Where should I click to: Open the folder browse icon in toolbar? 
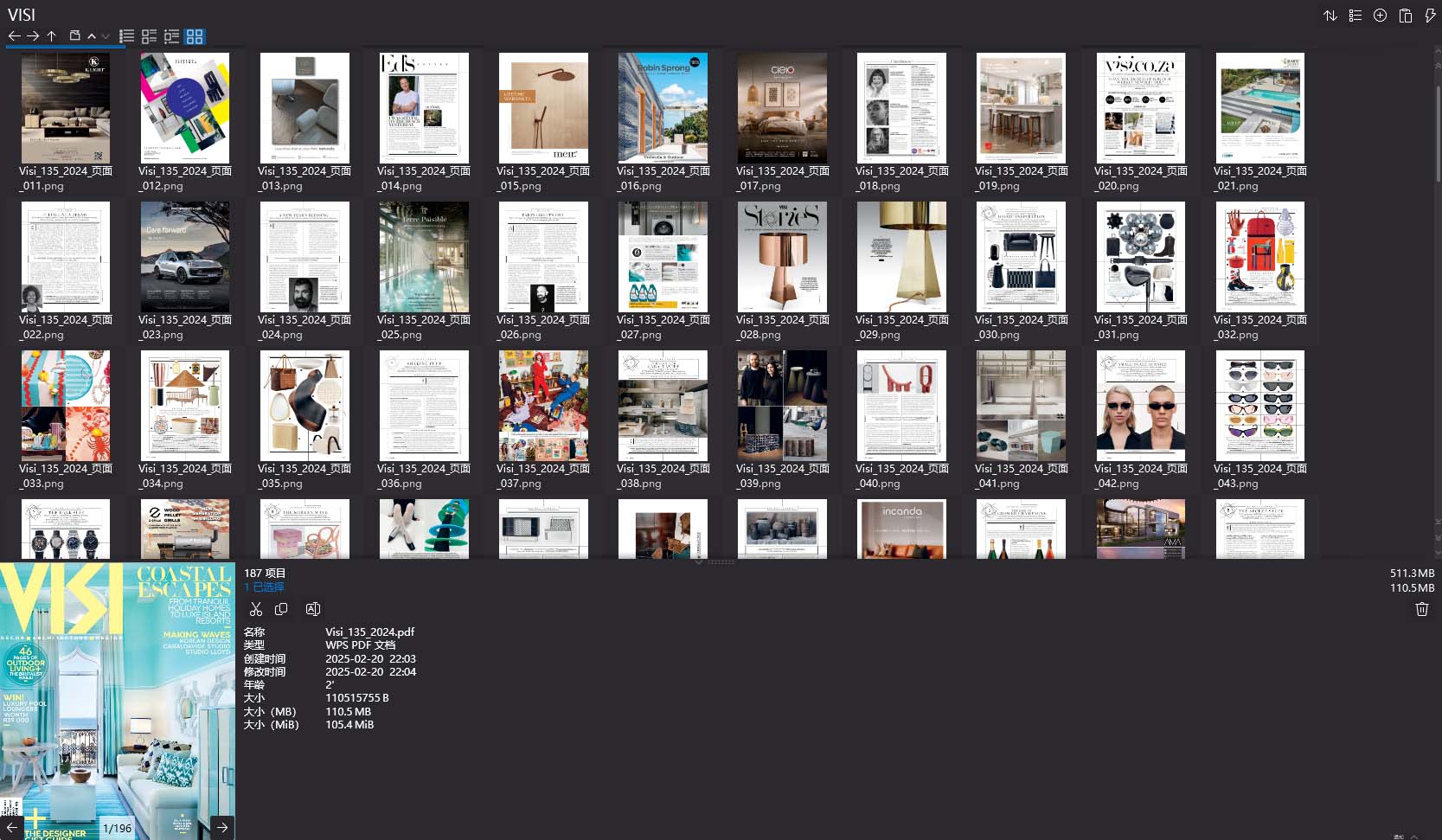pos(74,35)
